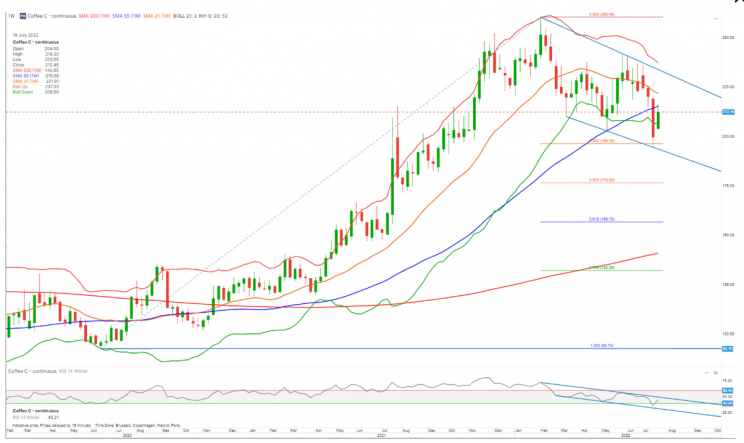
Task: Click the current price tag on price axis
Action: [728, 112]
